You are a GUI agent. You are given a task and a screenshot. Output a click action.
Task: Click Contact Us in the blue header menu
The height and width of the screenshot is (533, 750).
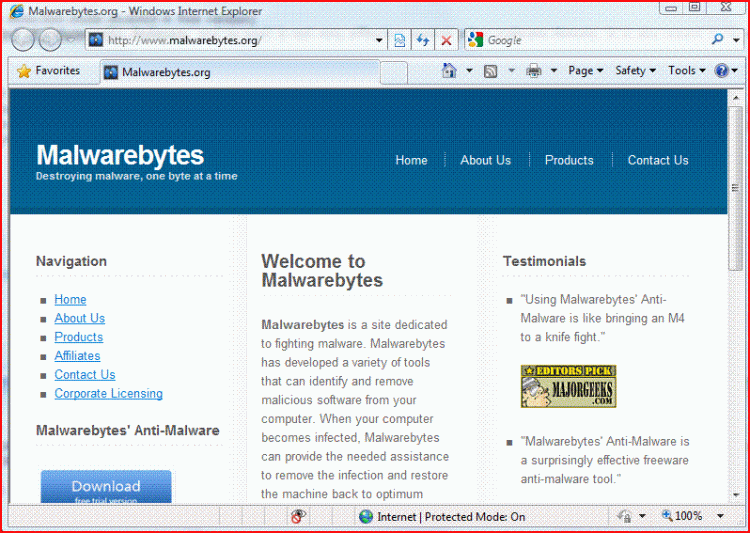point(658,160)
